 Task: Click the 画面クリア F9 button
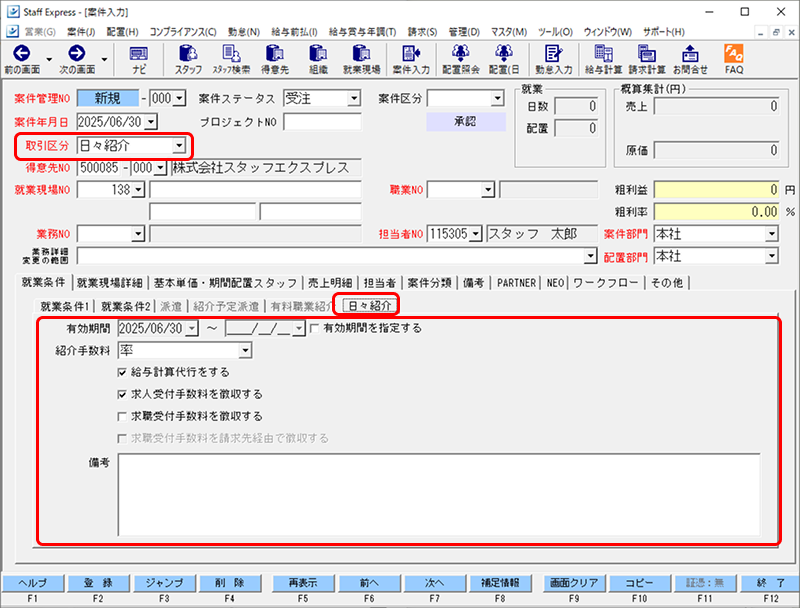tap(574, 582)
